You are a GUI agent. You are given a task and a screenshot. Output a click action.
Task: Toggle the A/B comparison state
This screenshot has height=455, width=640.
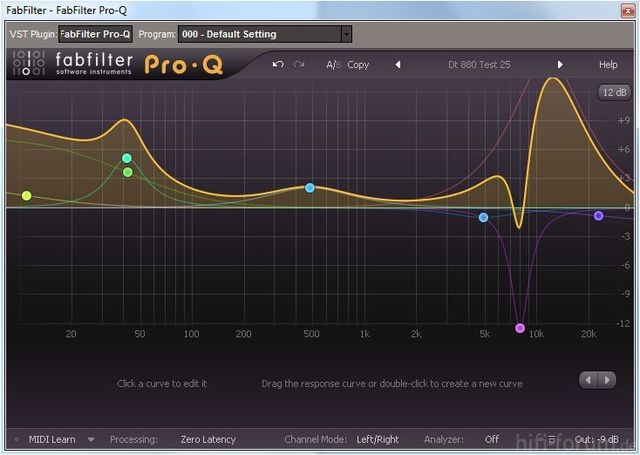(x=333, y=65)
